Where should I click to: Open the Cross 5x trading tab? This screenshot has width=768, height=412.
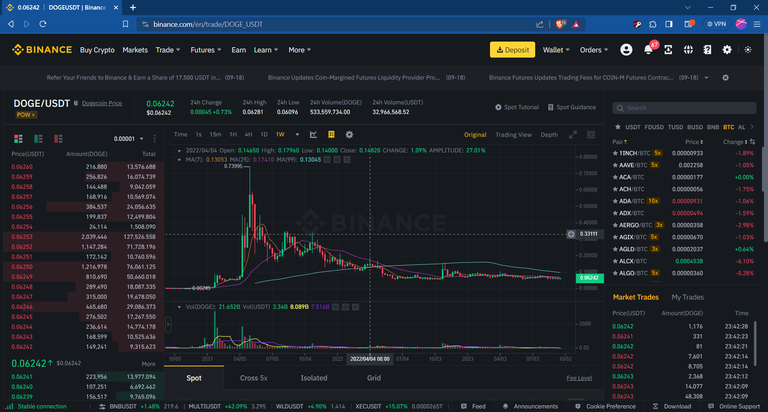(x=254, y=378)
